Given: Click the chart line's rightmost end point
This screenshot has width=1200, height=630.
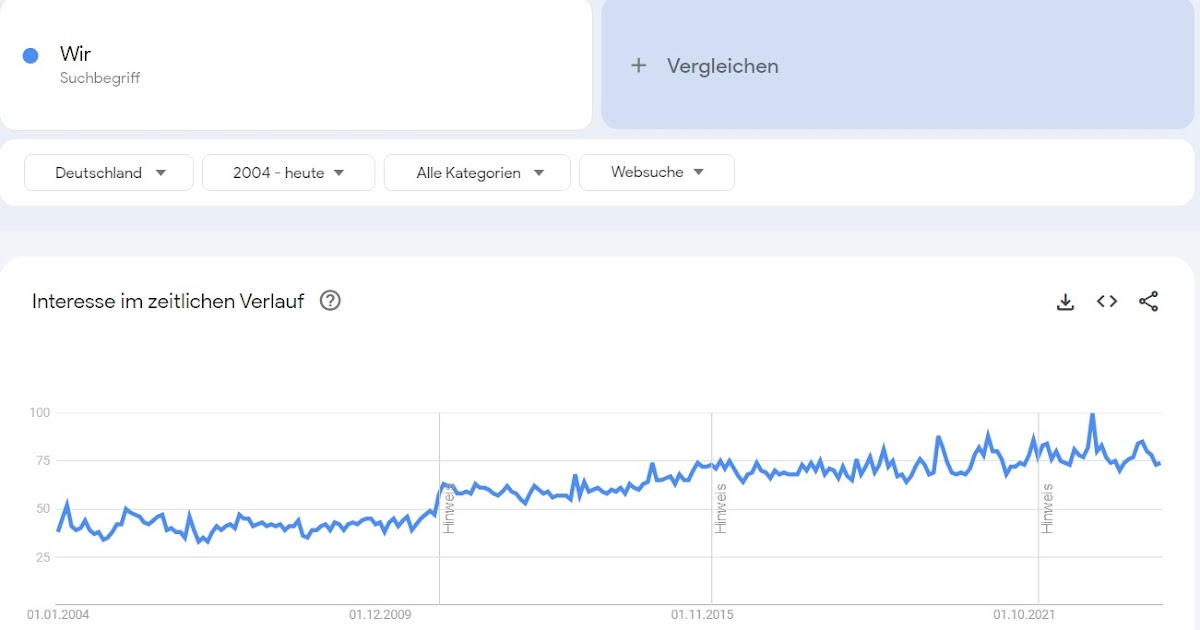Looking at the screenshot, I should coord(1160,463).
